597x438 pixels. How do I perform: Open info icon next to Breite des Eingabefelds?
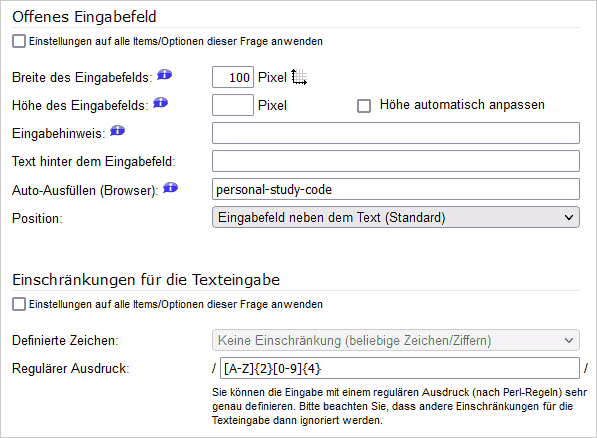pyautogui.click(x=164, y=75)
